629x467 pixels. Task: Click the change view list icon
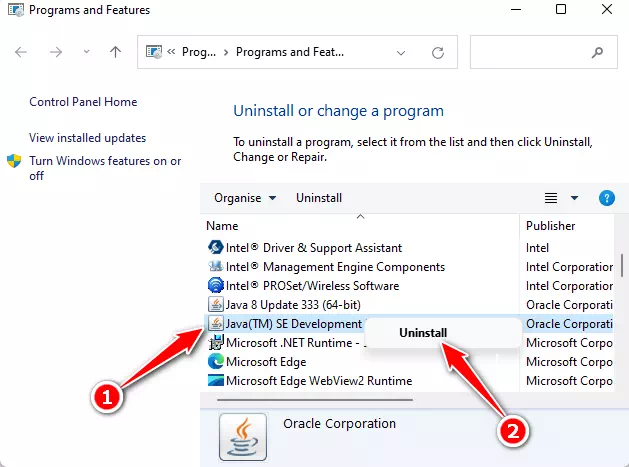click(551, 198)
